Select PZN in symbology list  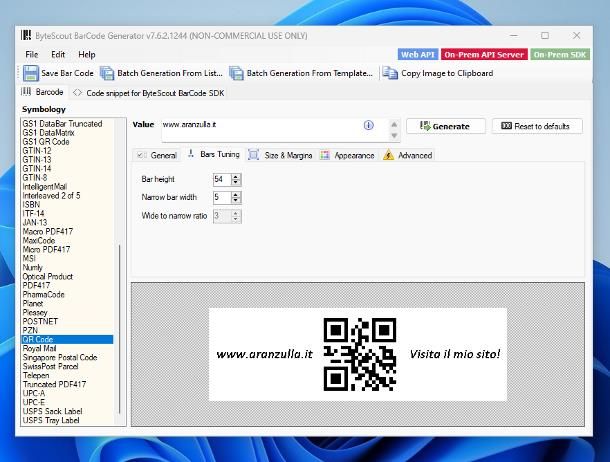(30, 330)
